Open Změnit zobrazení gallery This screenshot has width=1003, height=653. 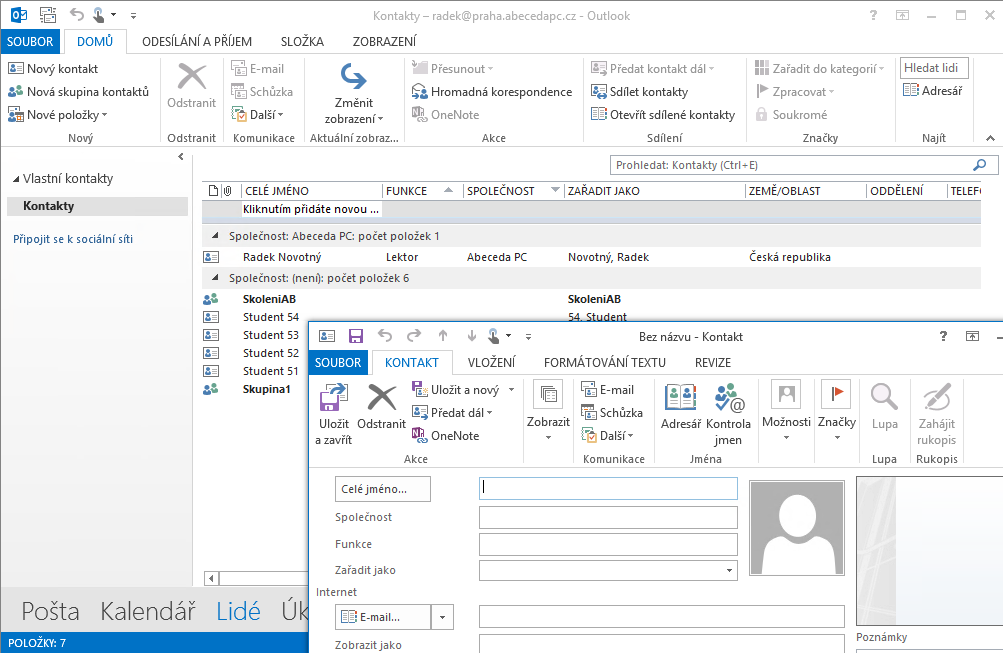[354, 93]
